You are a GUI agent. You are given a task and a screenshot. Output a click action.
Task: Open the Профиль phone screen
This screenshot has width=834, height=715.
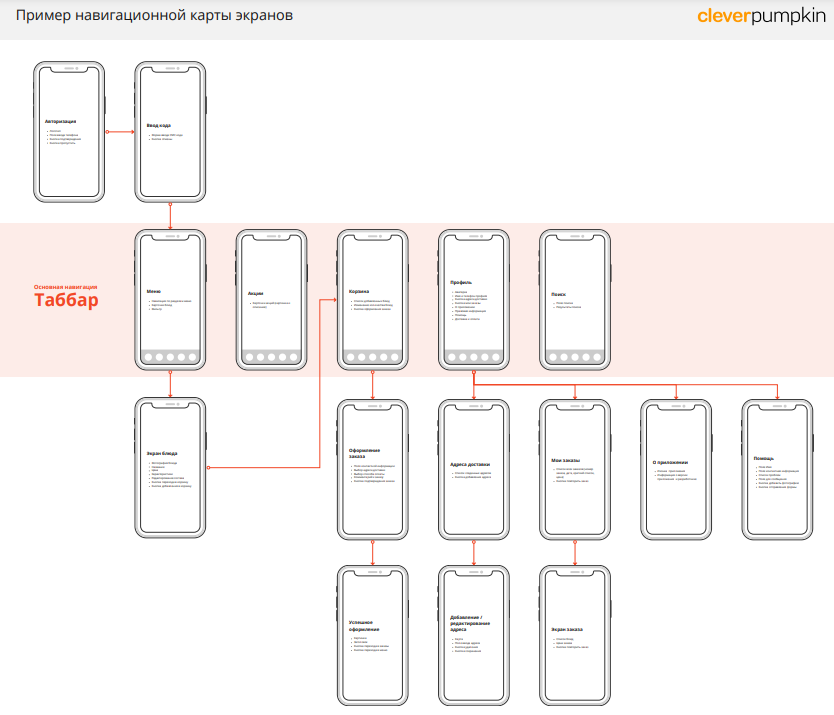pos(474,300)
